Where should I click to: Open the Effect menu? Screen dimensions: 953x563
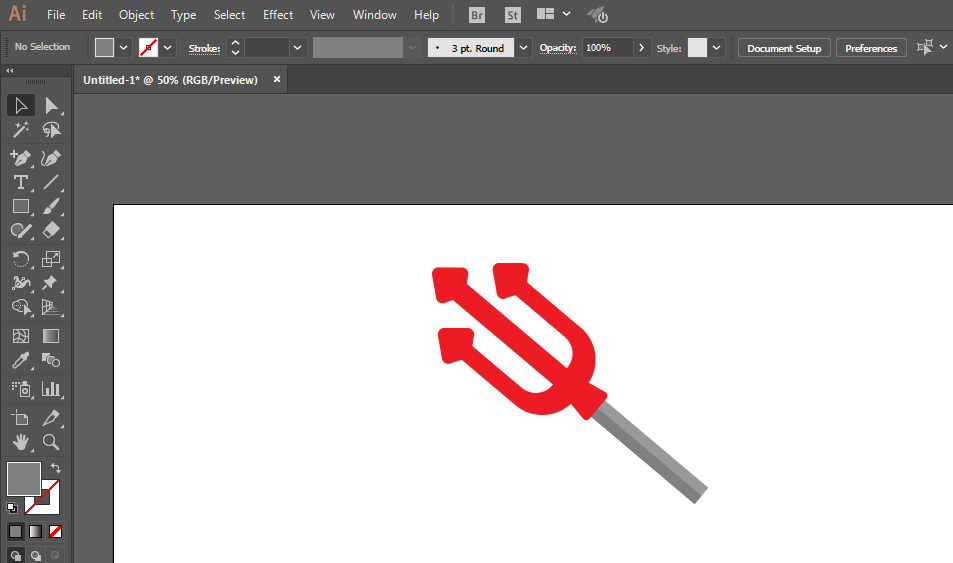pos(278,15)
